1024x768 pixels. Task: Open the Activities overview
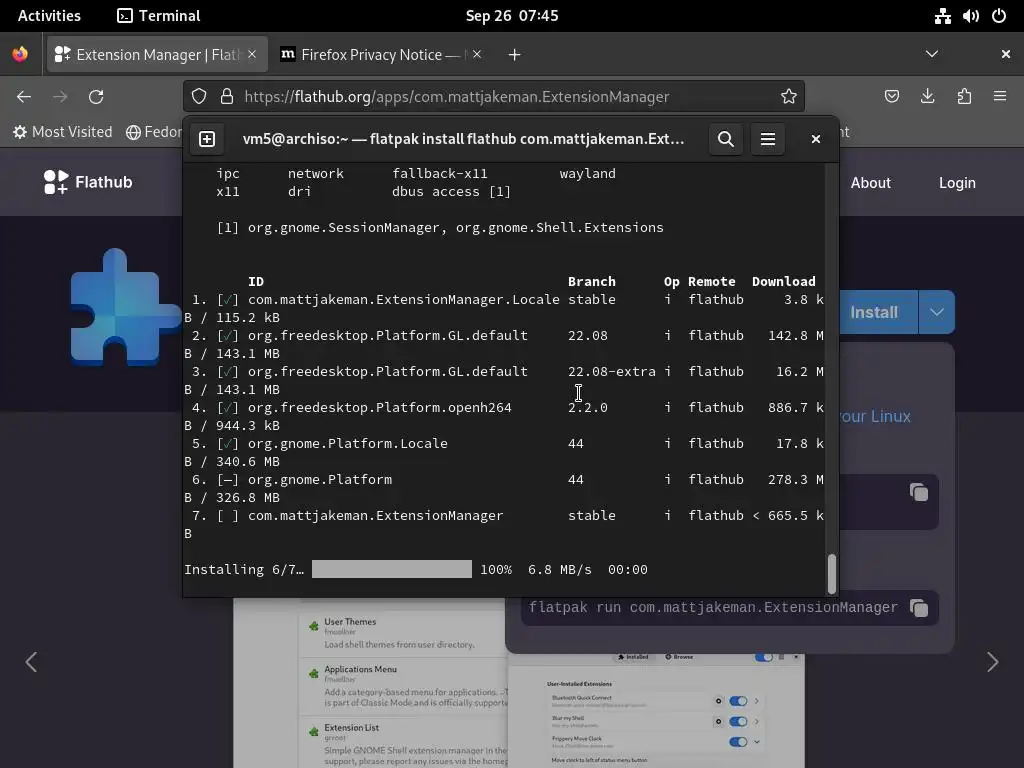point(49,16)
